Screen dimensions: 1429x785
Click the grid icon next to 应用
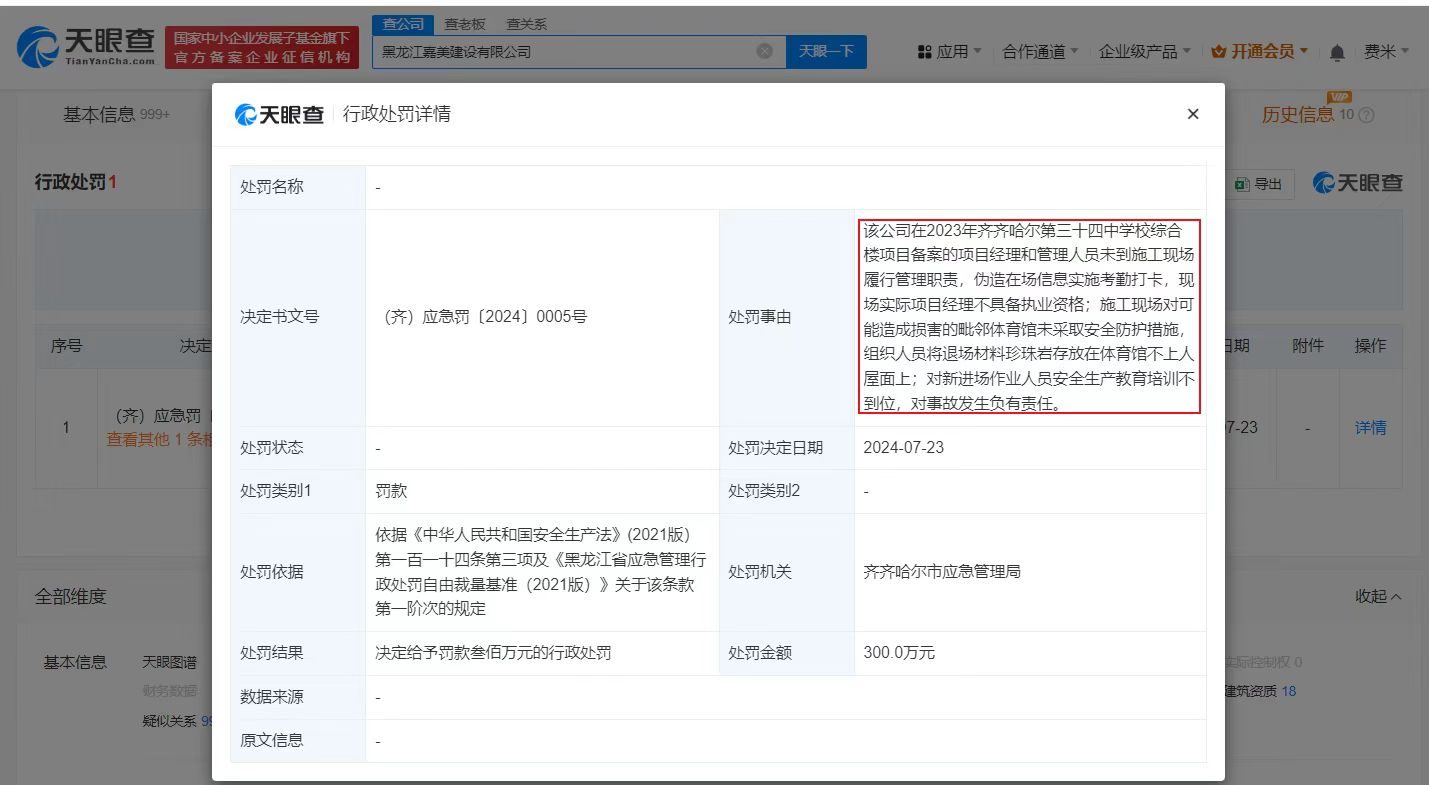[922, 51]
